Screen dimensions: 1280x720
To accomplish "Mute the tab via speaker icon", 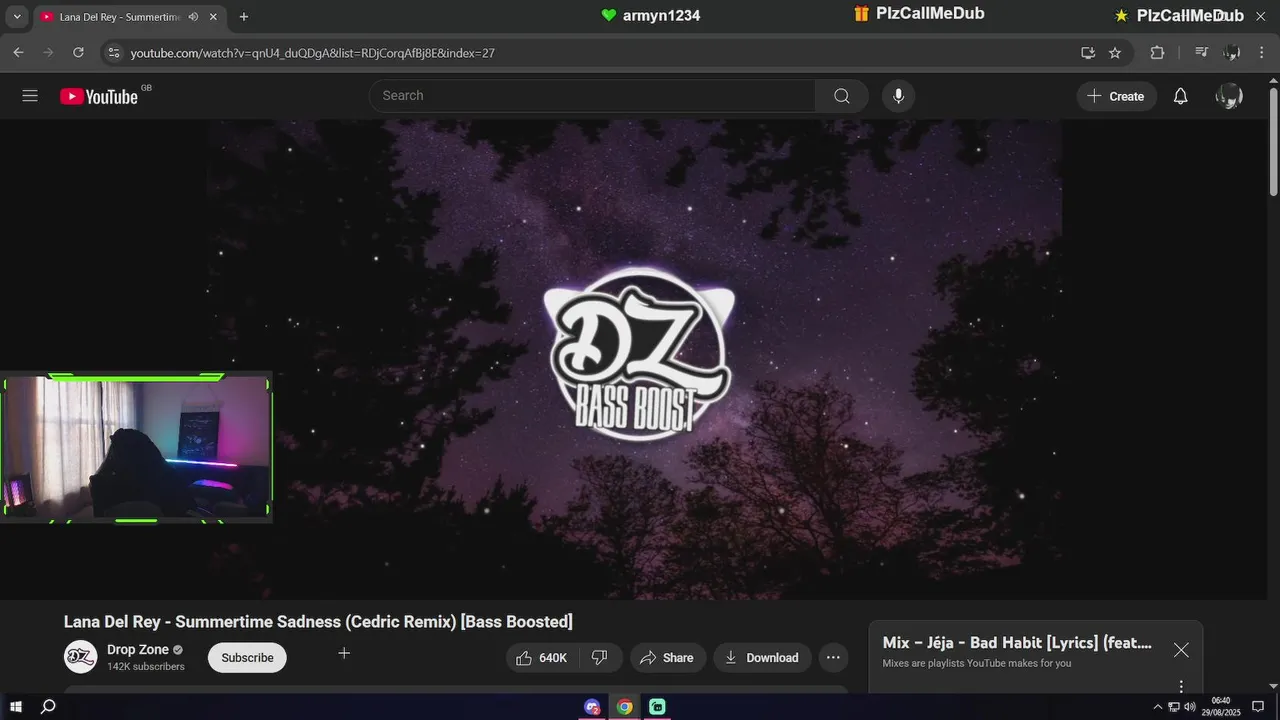I will pos(193,17).
